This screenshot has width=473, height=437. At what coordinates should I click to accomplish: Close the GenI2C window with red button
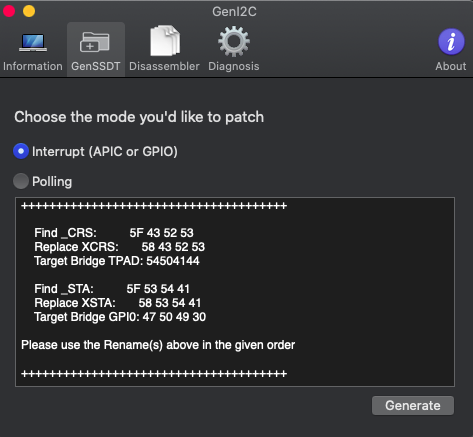tap(9, 11)
